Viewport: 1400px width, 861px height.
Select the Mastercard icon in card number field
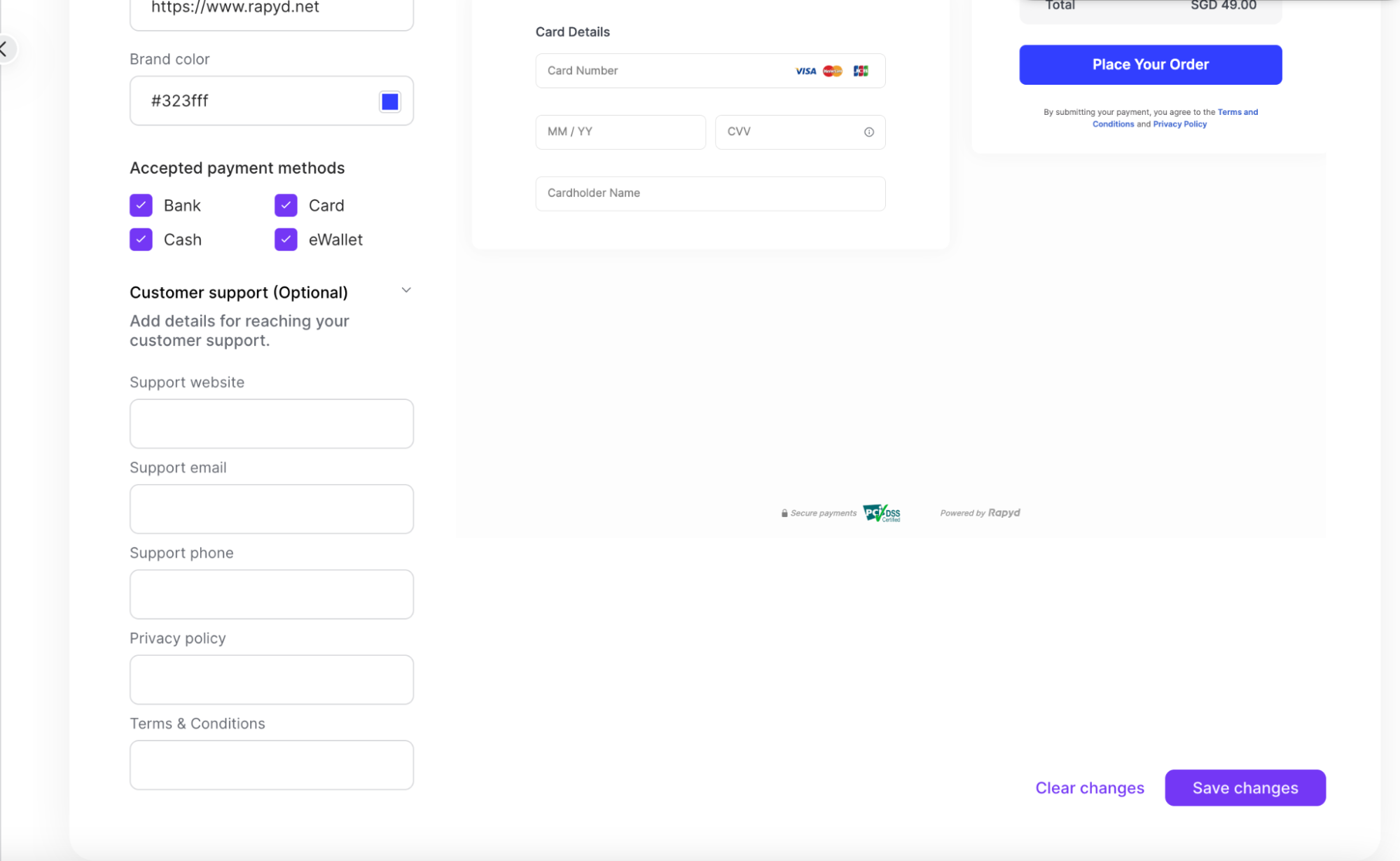(x=833, y=71)
